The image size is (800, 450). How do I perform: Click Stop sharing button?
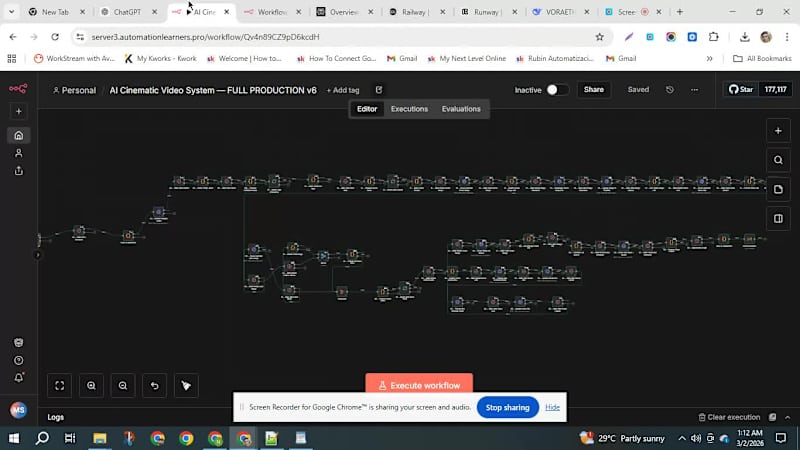507,407
